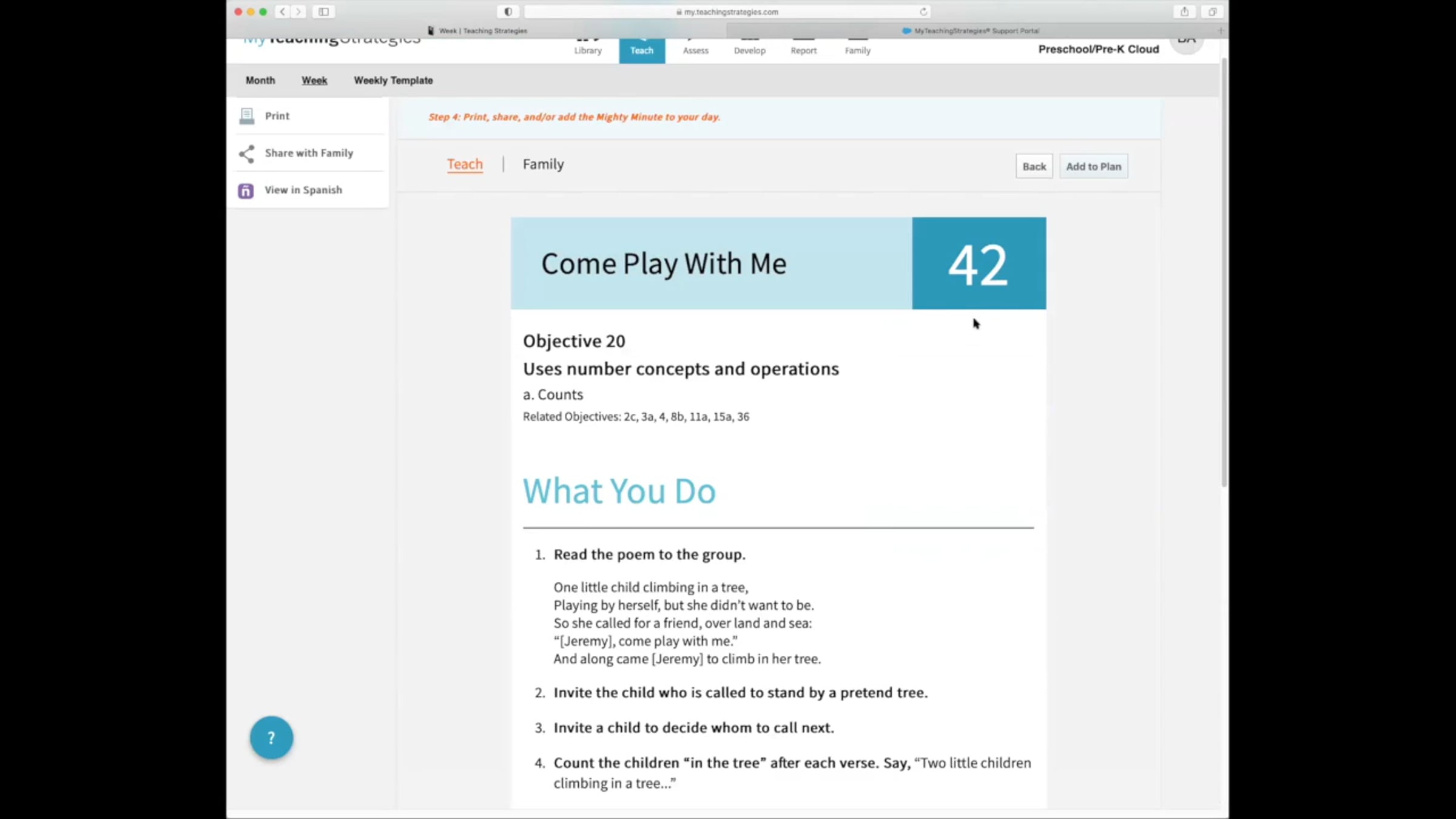This screenshot has width=1456, height=819.
Task: Click the privacy shield icon in toolbar
Action: (508, 12)
